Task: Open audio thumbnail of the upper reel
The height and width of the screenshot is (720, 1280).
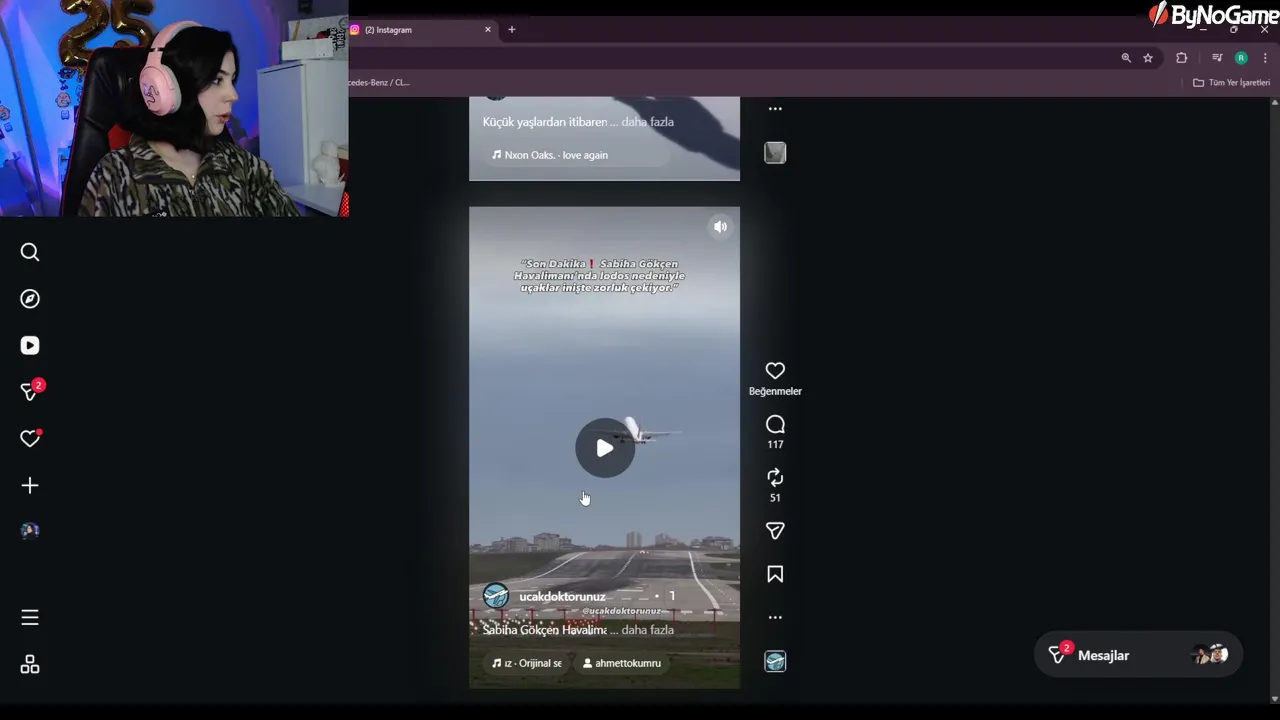Action: click(x=775, y=152)
